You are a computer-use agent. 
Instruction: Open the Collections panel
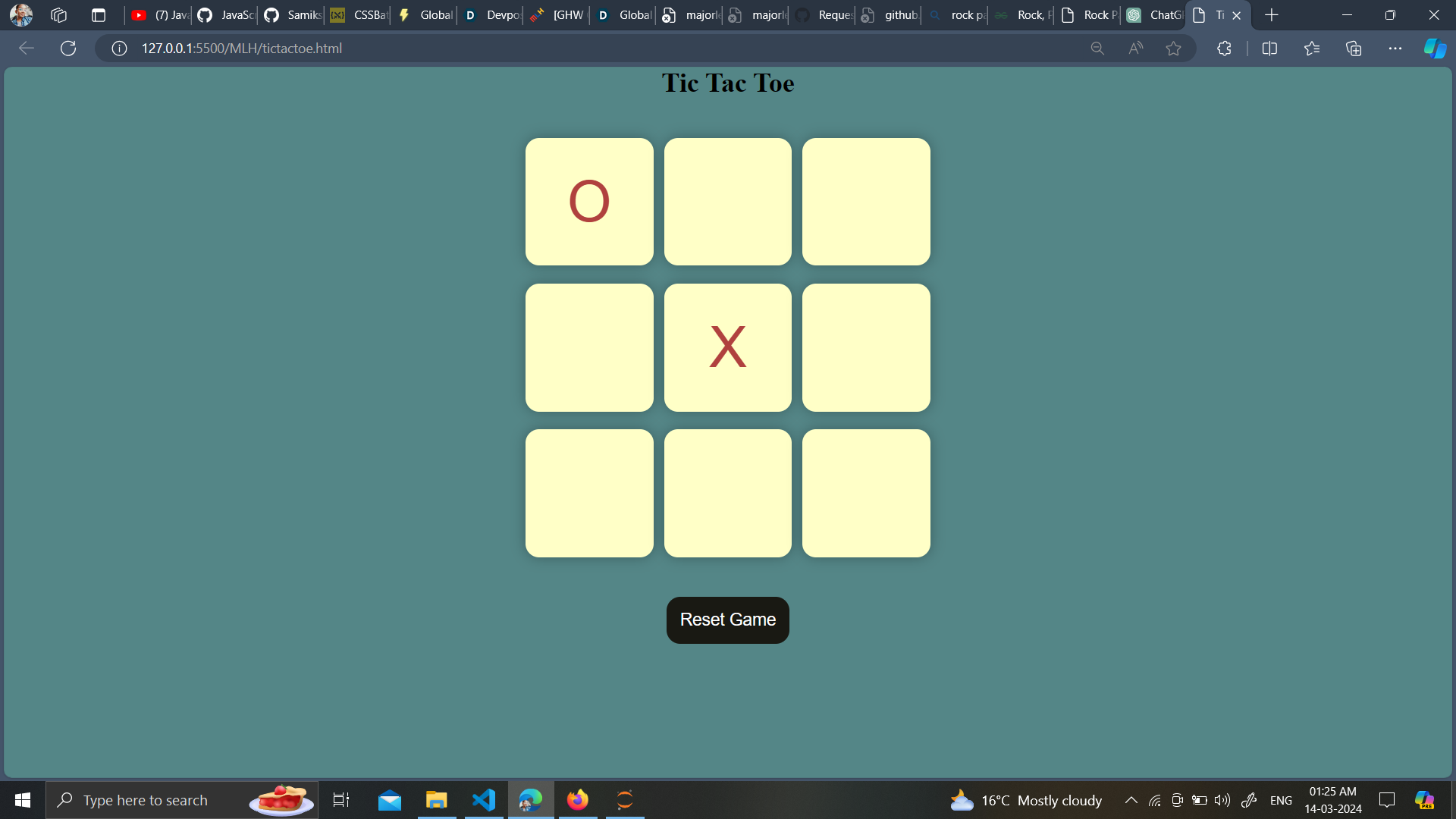[x=1354, y=48]
